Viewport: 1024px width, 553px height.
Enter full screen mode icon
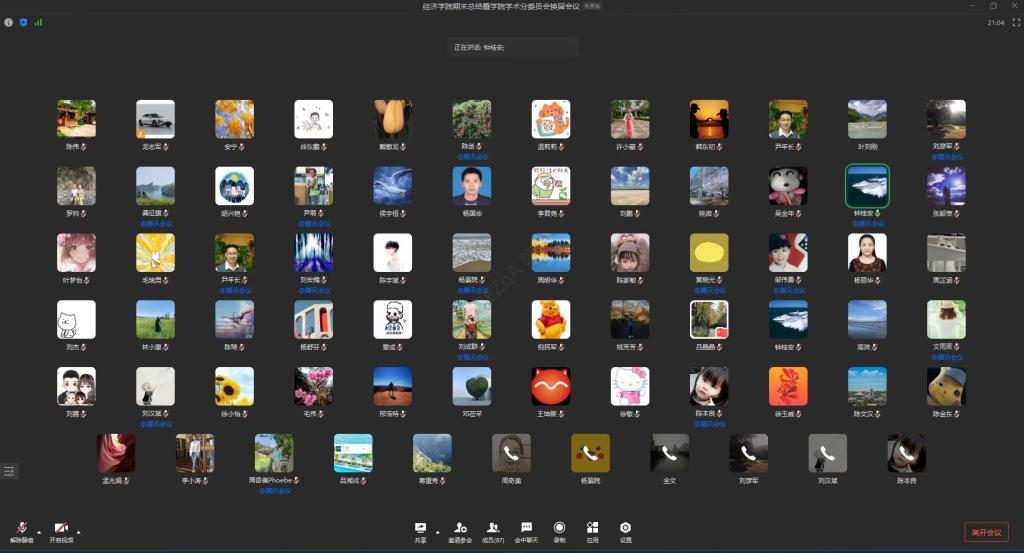click(x=1016, y=22)
